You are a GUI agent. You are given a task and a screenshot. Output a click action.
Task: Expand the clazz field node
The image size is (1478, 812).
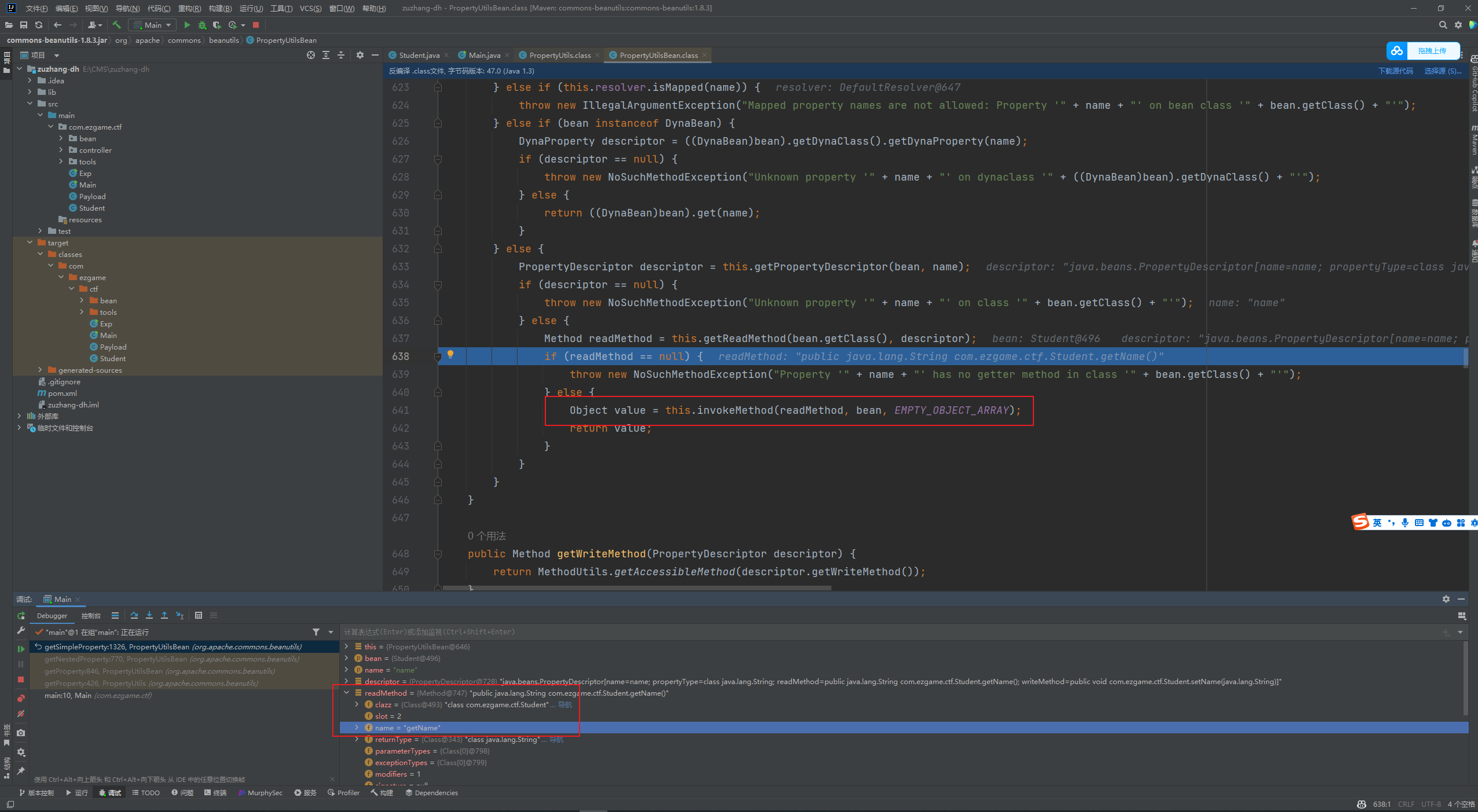tap(357, 704)
